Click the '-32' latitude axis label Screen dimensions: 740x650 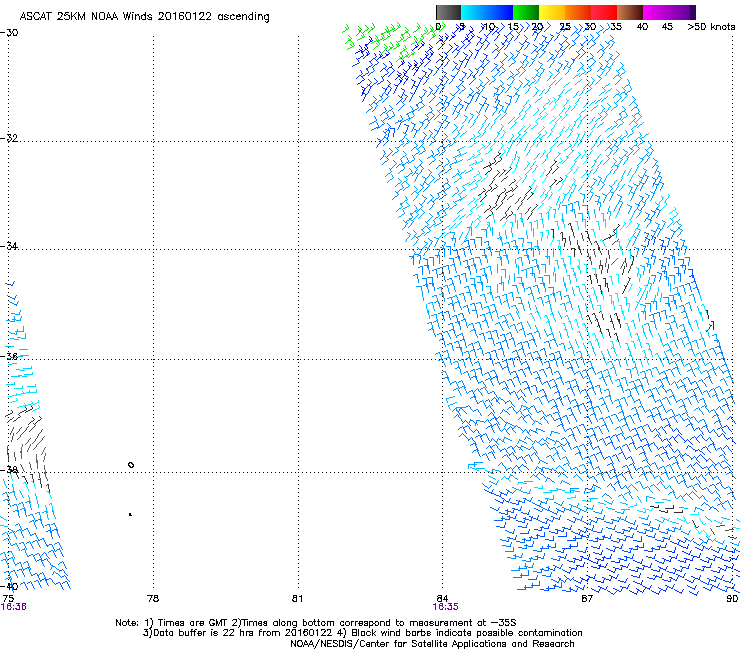(9, 138)
